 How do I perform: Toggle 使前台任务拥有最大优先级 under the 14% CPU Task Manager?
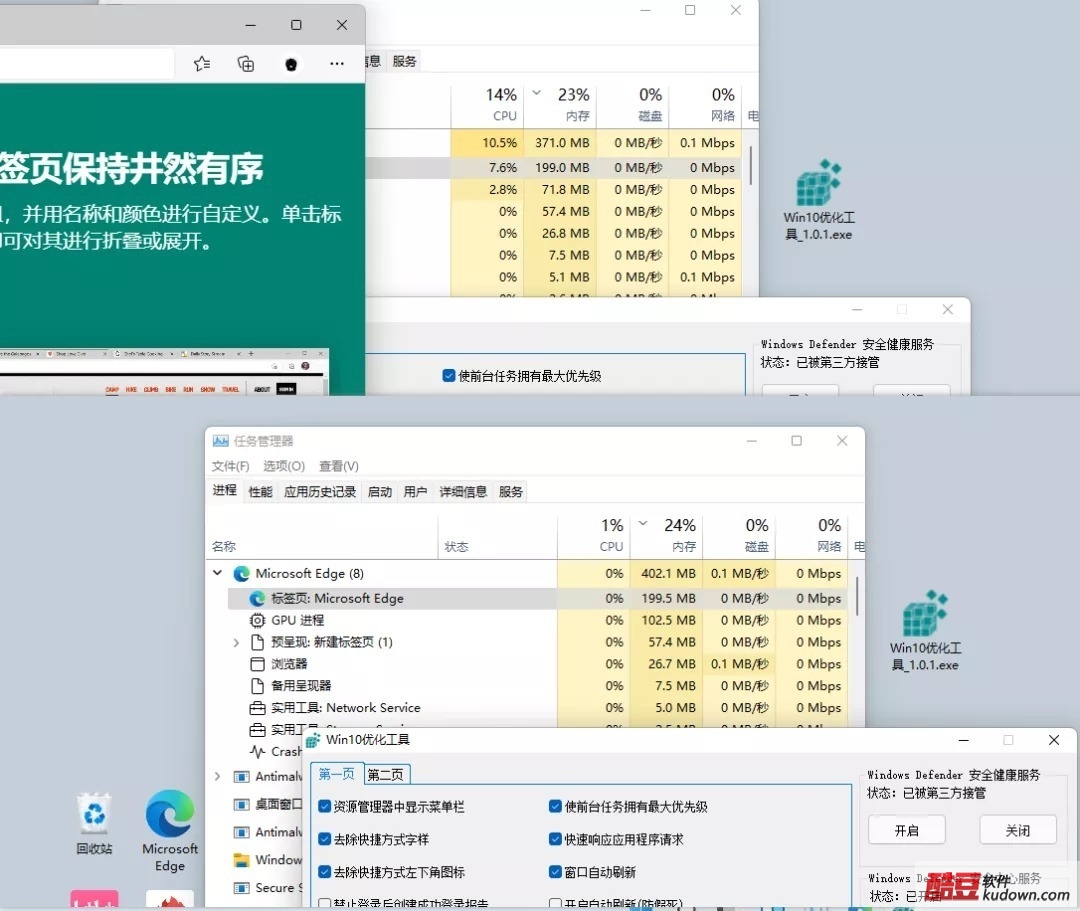tap(449, 376)
